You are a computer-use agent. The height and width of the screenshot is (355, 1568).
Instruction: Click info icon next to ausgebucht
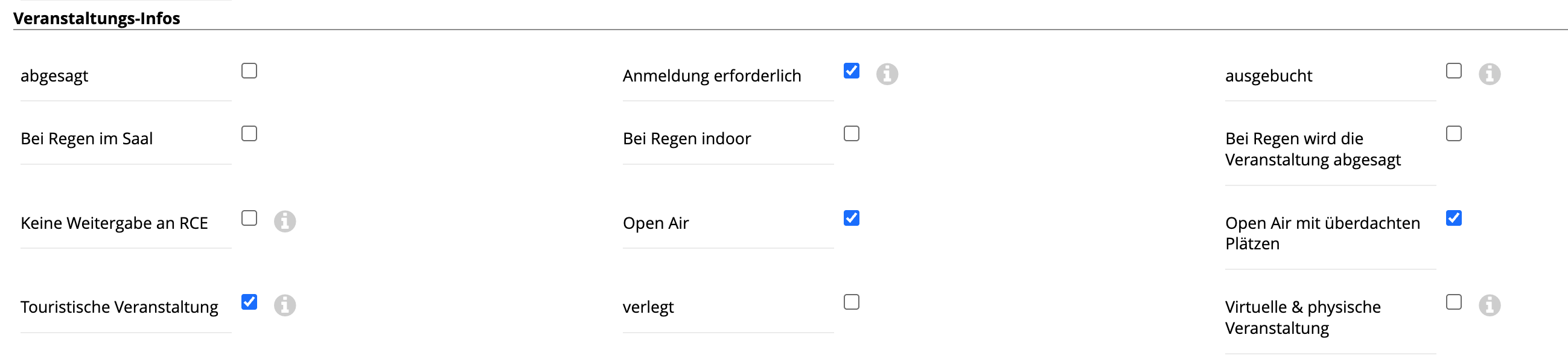pyautogui.click(x=1489, y=74)
